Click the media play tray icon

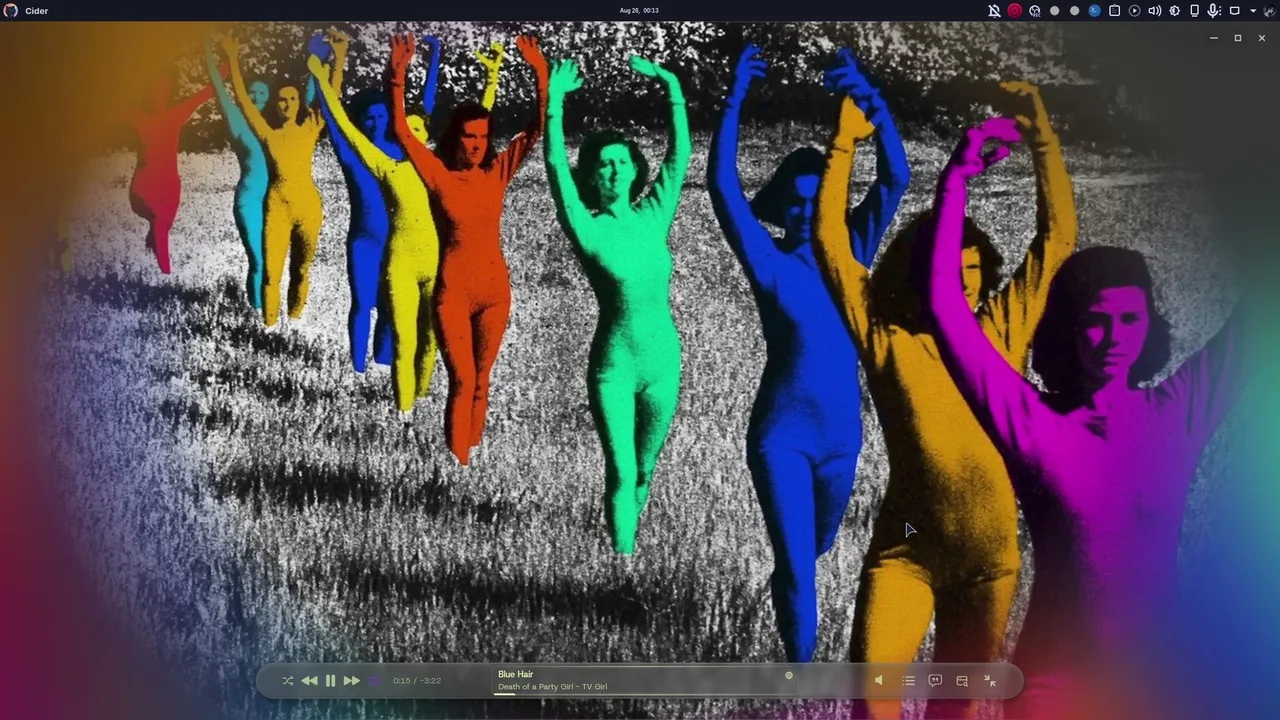point(1134,10)
